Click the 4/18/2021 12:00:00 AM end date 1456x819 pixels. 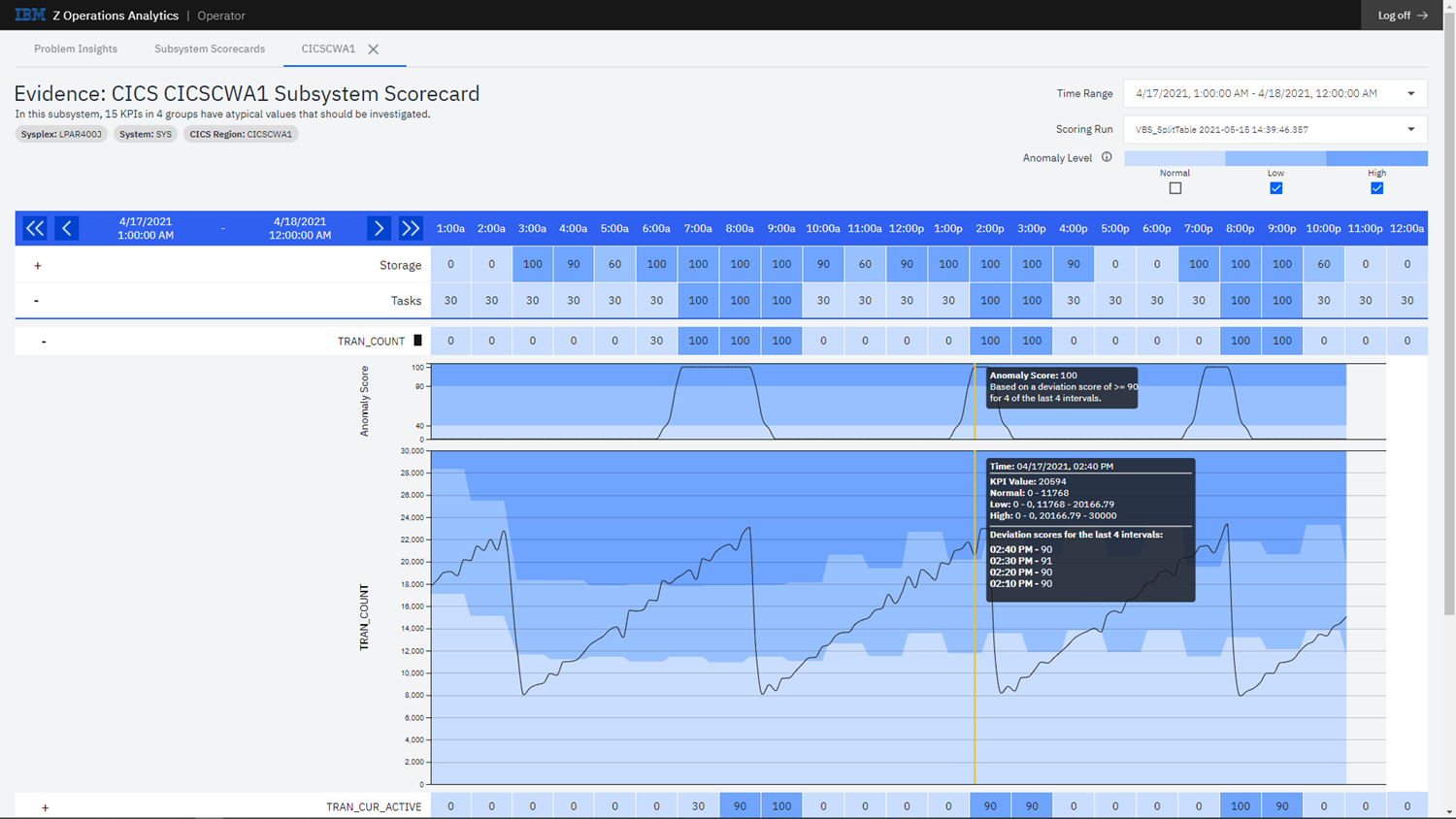tap(300, 228)
